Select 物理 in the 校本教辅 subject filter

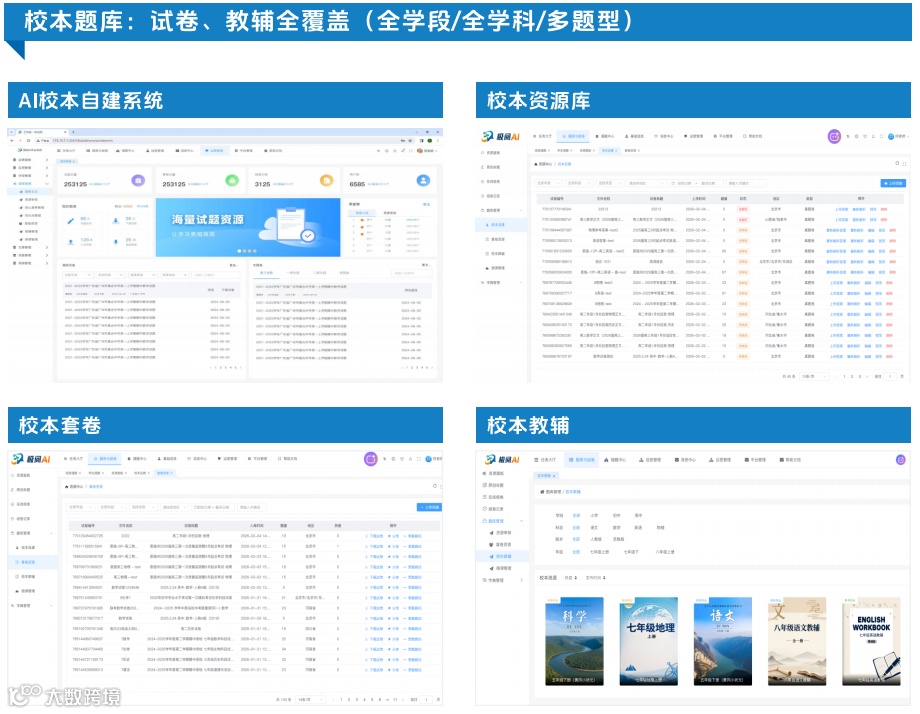pyautogui.click(x=661, y=528)
